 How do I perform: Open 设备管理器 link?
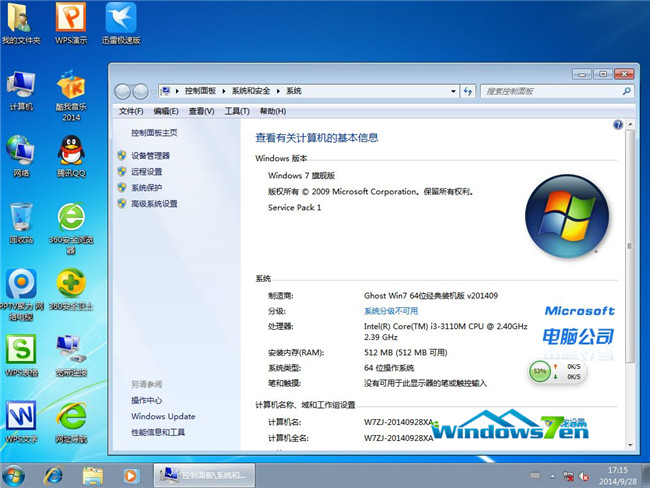tap(150, 155)
